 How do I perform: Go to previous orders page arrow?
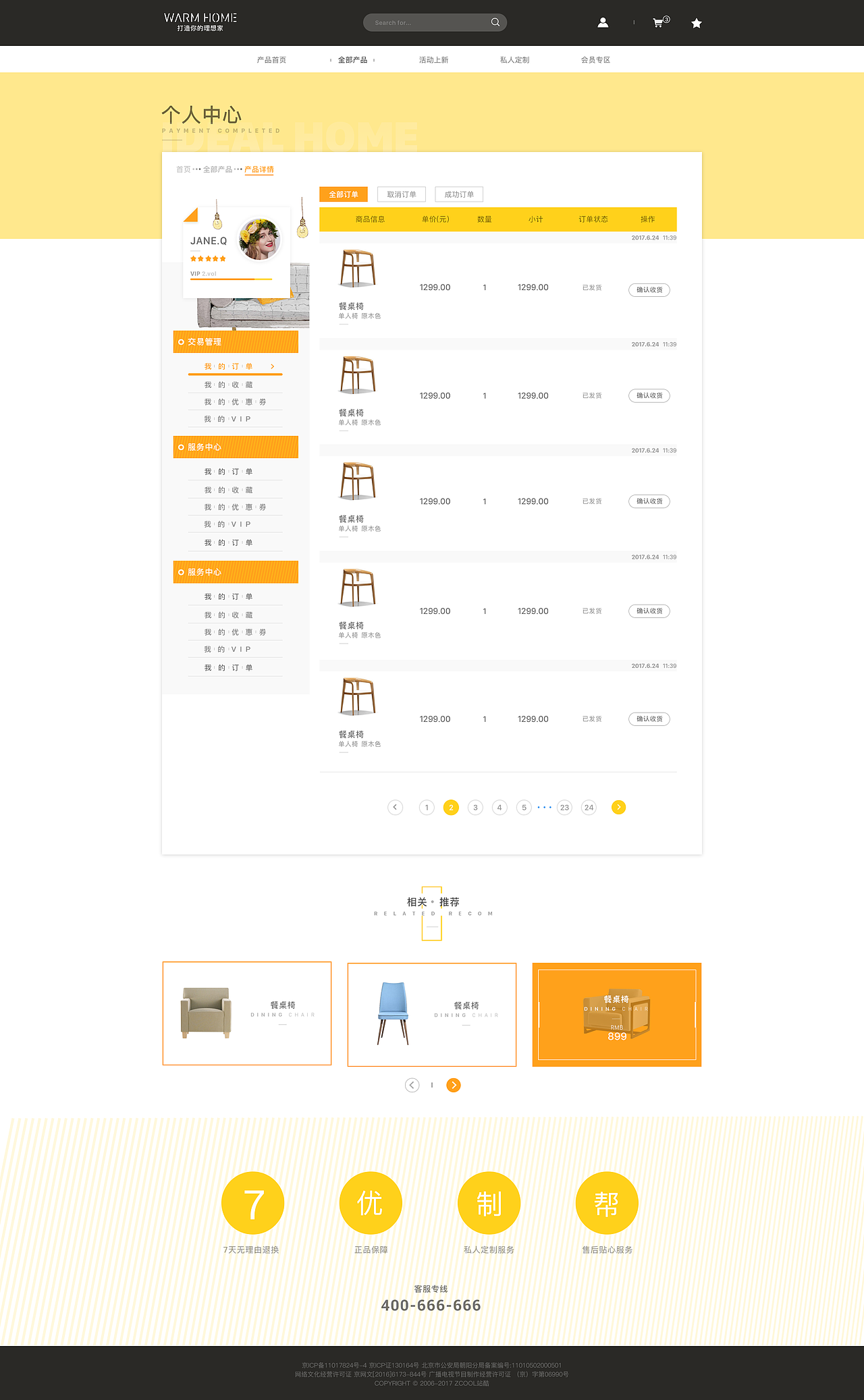pyautogui.click(x=396, y=807)
